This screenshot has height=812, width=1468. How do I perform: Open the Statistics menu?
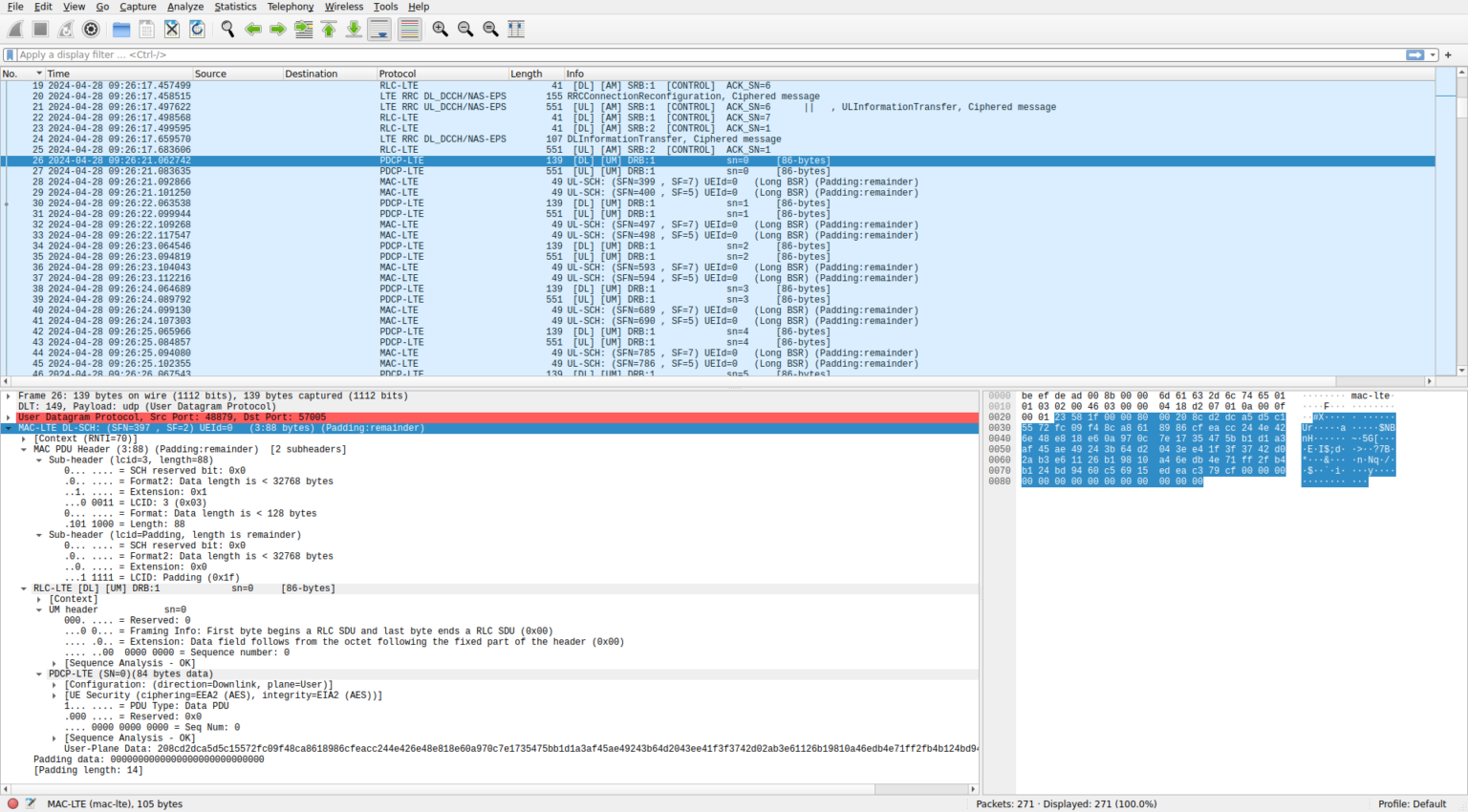[x=235, y=7]
